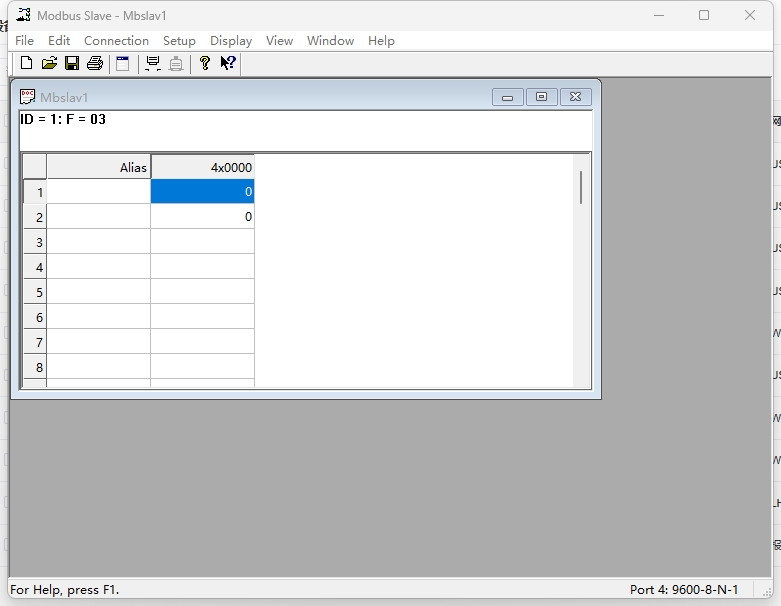The image size is (781, 606).
Task: Click the slave definition window icon
Action: click(123, 64)
